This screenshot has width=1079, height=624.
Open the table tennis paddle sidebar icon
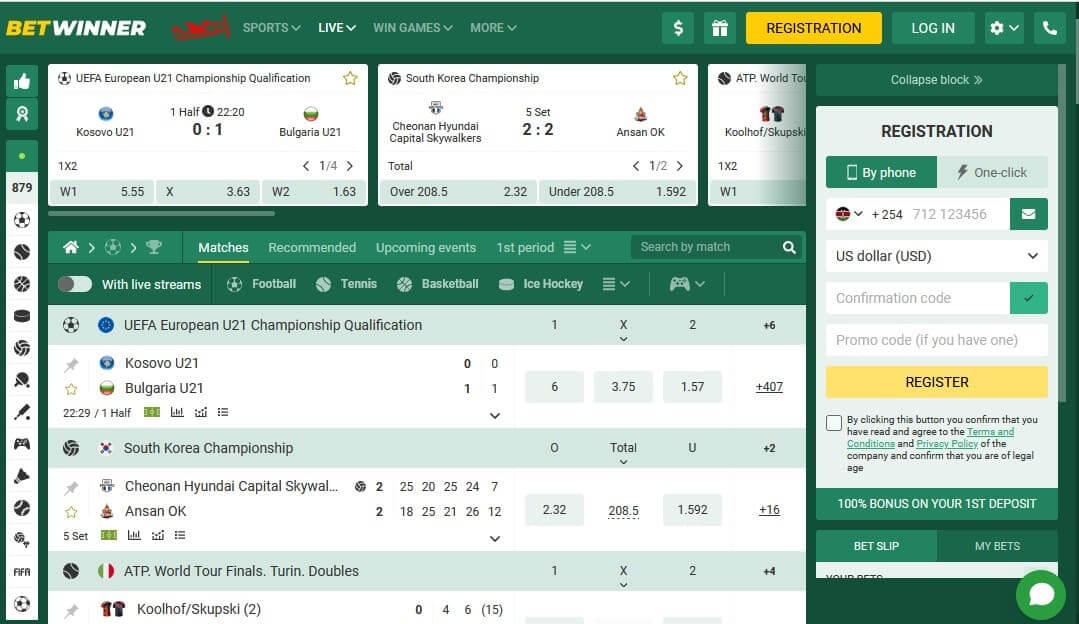click(22, 380)
